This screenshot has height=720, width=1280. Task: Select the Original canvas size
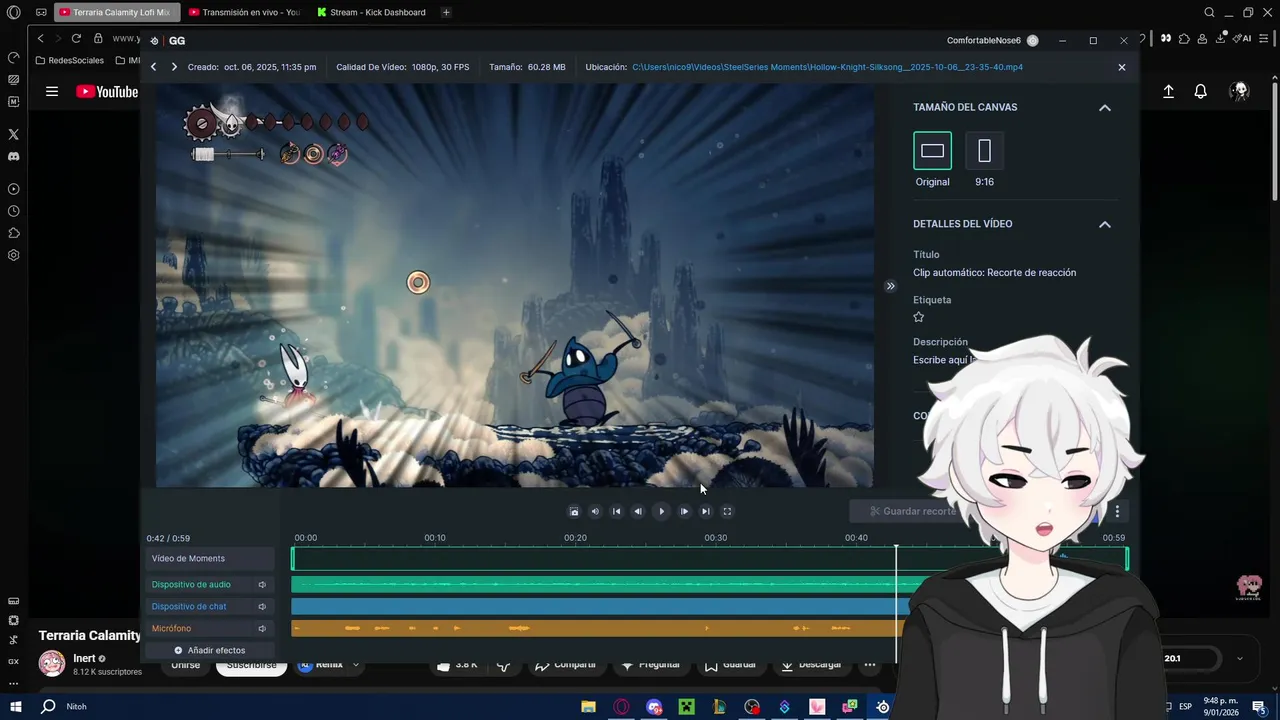point(932,151)
